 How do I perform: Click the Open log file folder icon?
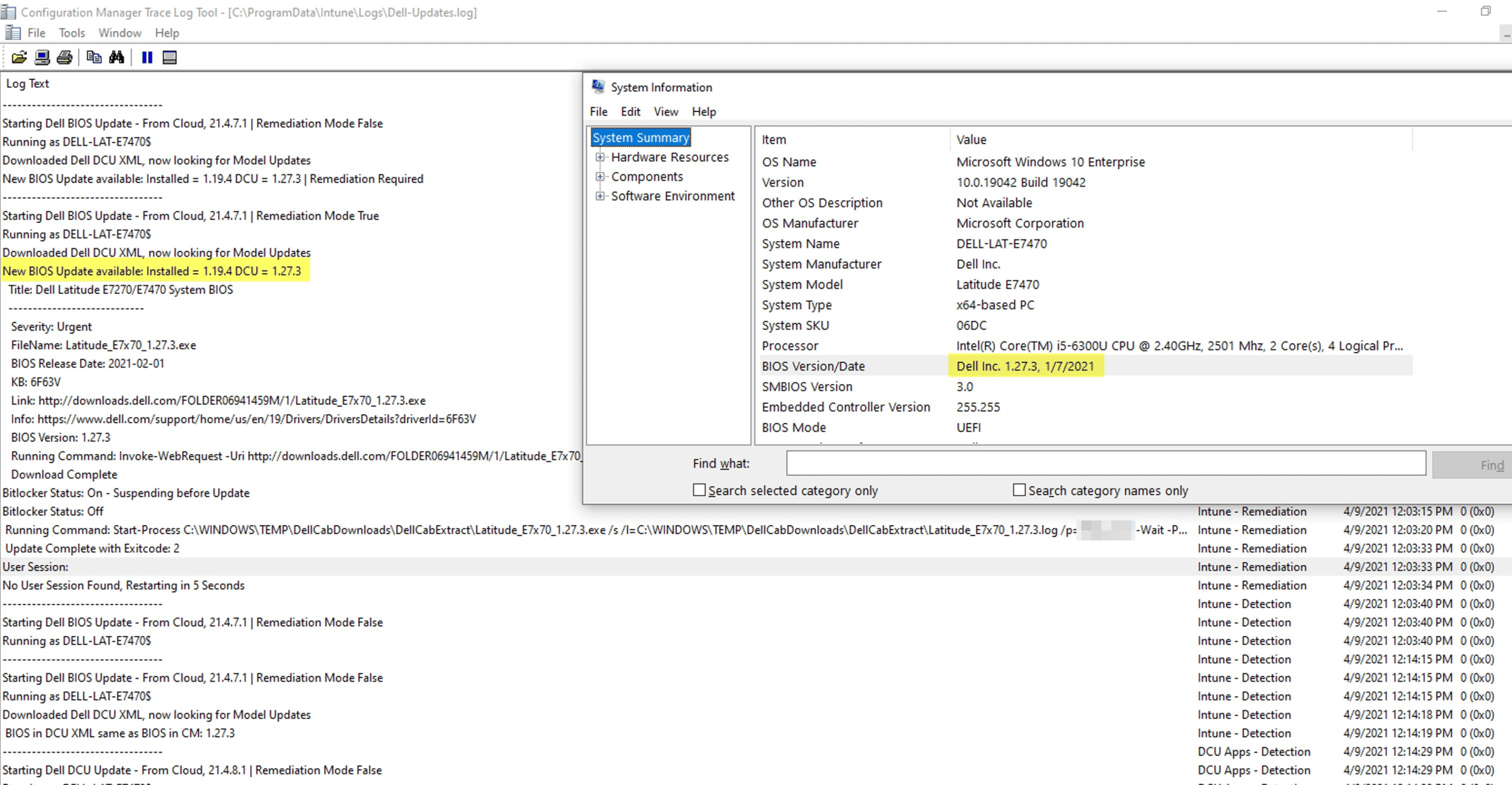[x=19, y=58]
